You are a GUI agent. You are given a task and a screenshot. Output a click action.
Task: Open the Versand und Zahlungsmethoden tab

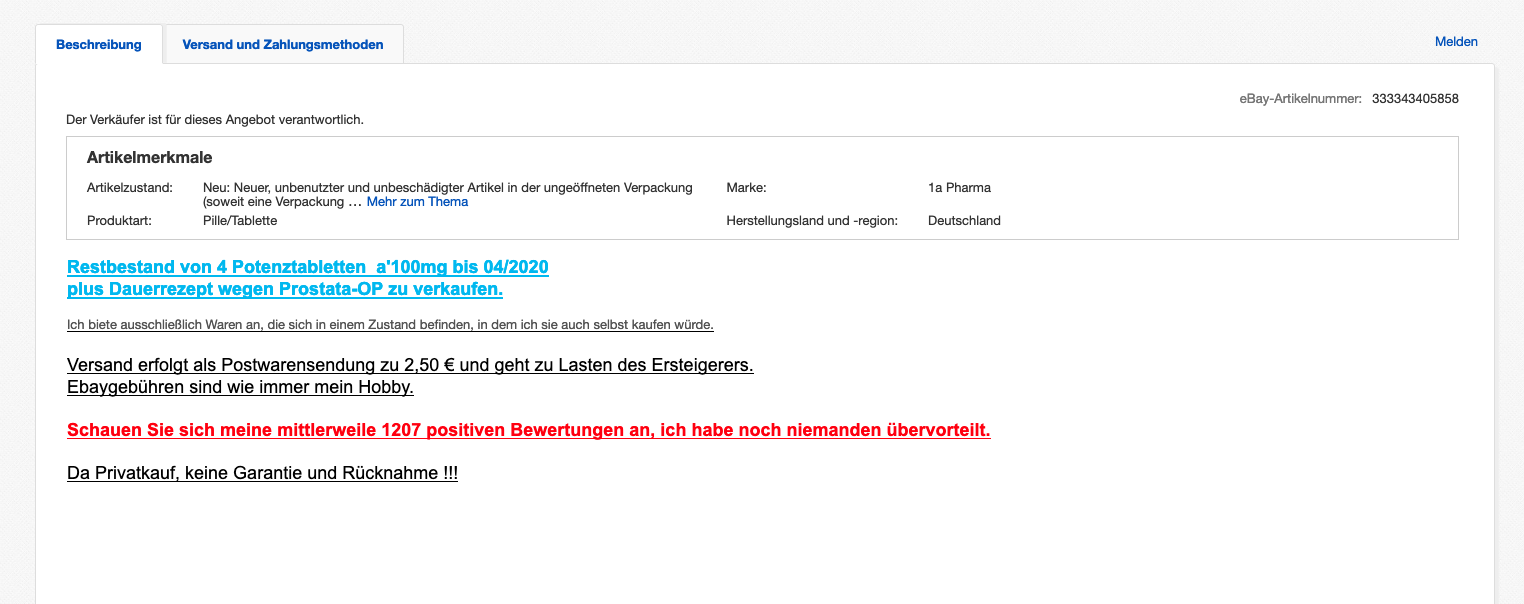pyautogui.click(x=282, y=45)
